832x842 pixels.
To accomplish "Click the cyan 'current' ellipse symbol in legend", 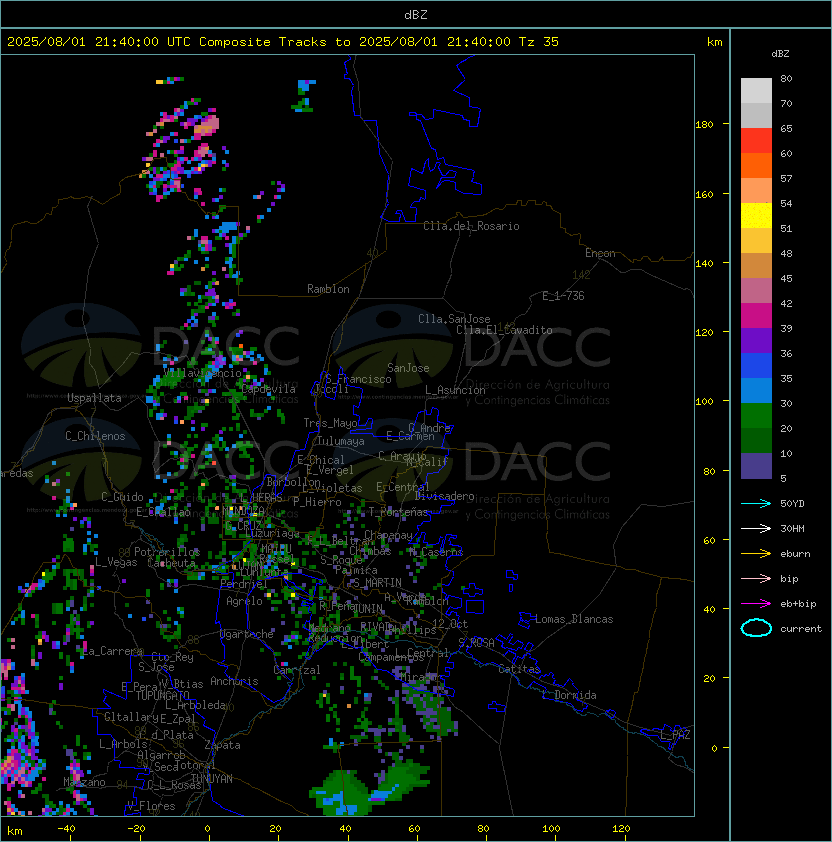I will tap(756, 628).
